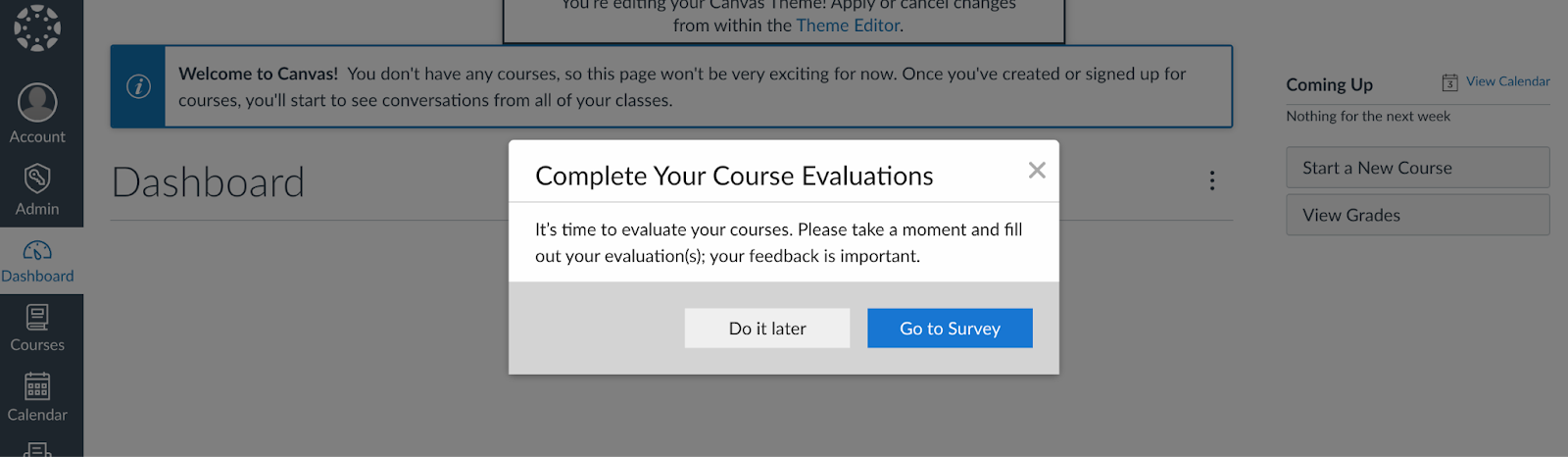Click the partially visible Inbox icon
1568x457 pixels.
coord(37,449)
